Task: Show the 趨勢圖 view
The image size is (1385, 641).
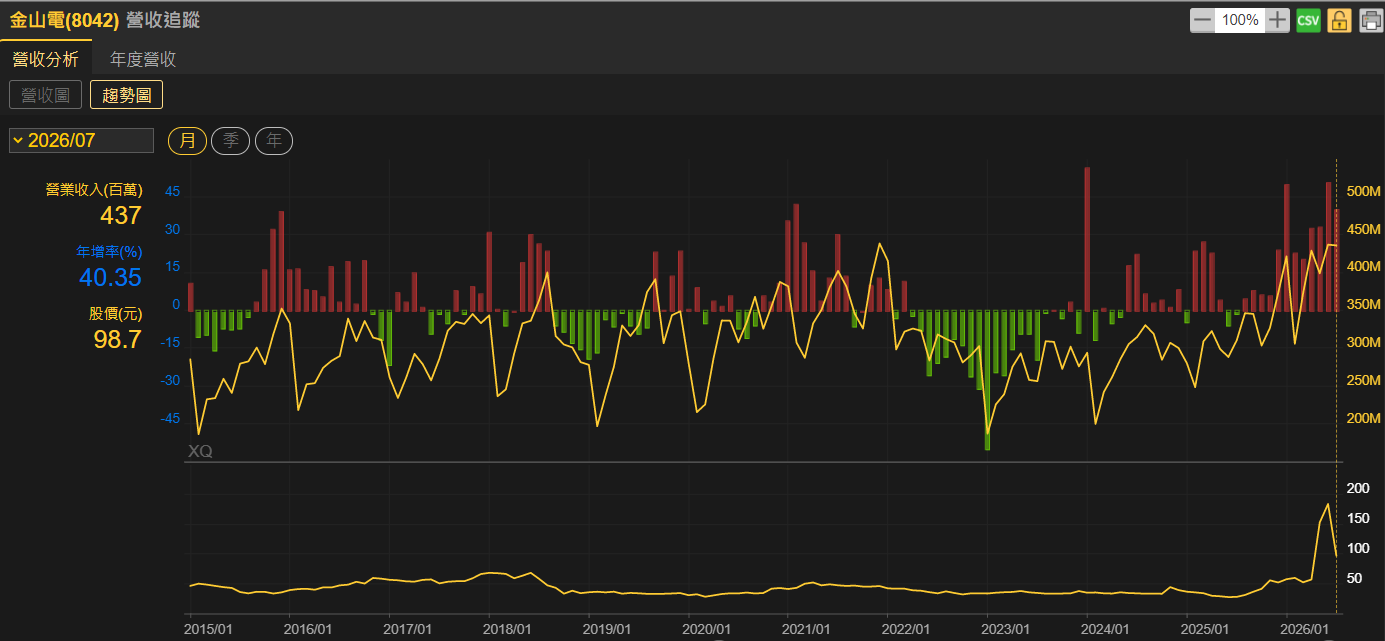Action: [126, 95]
